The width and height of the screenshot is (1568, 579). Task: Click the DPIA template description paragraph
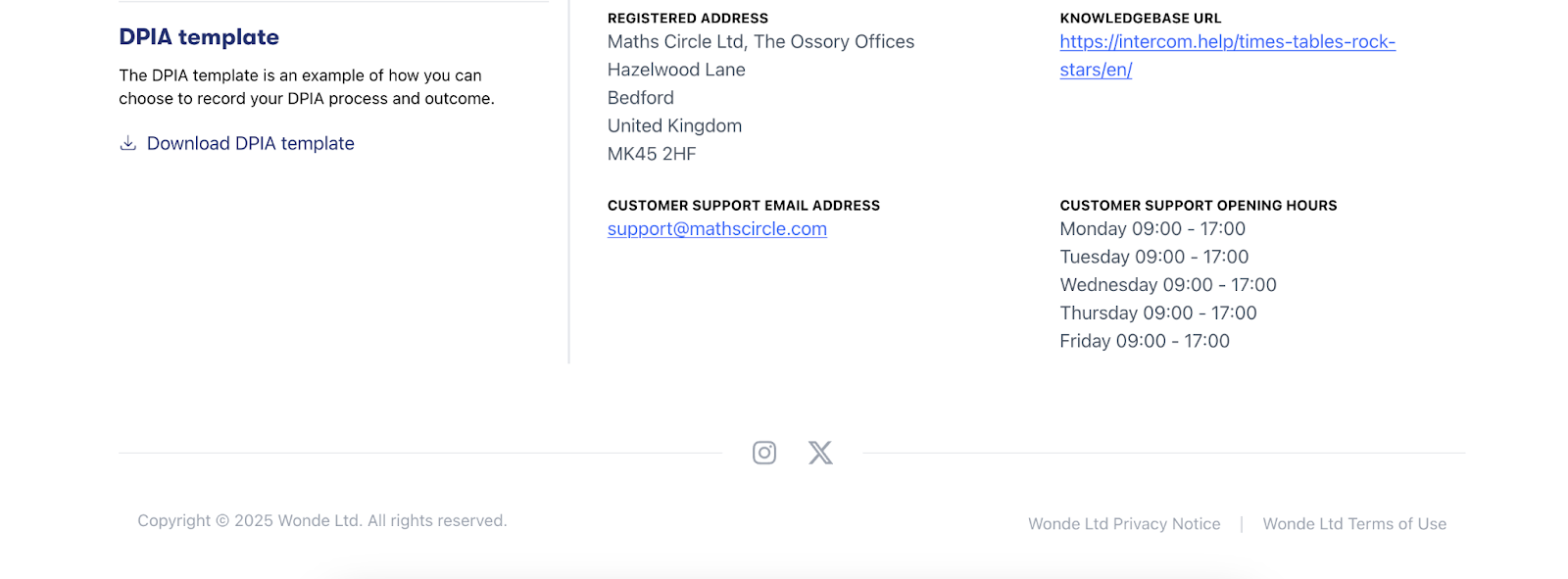click(x=307, y=87)
